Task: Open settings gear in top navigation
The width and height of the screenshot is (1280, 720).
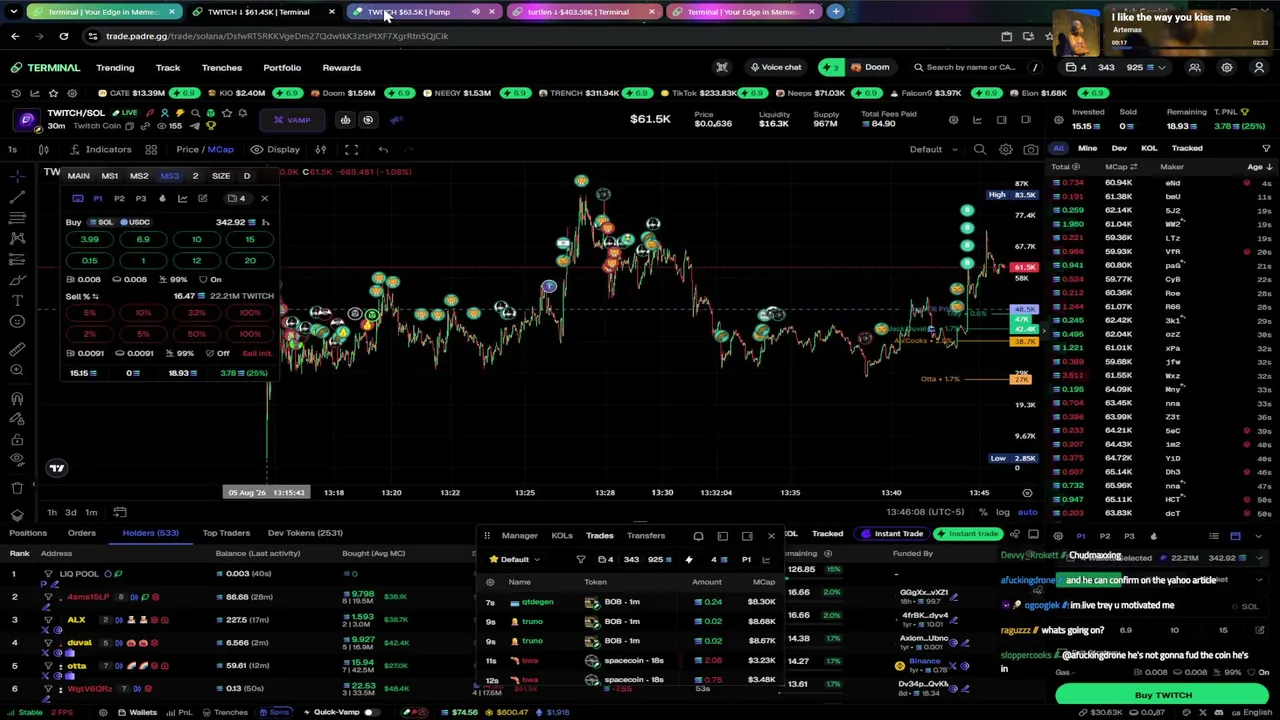Action: pyautogui.click(x=1227, y=67)
